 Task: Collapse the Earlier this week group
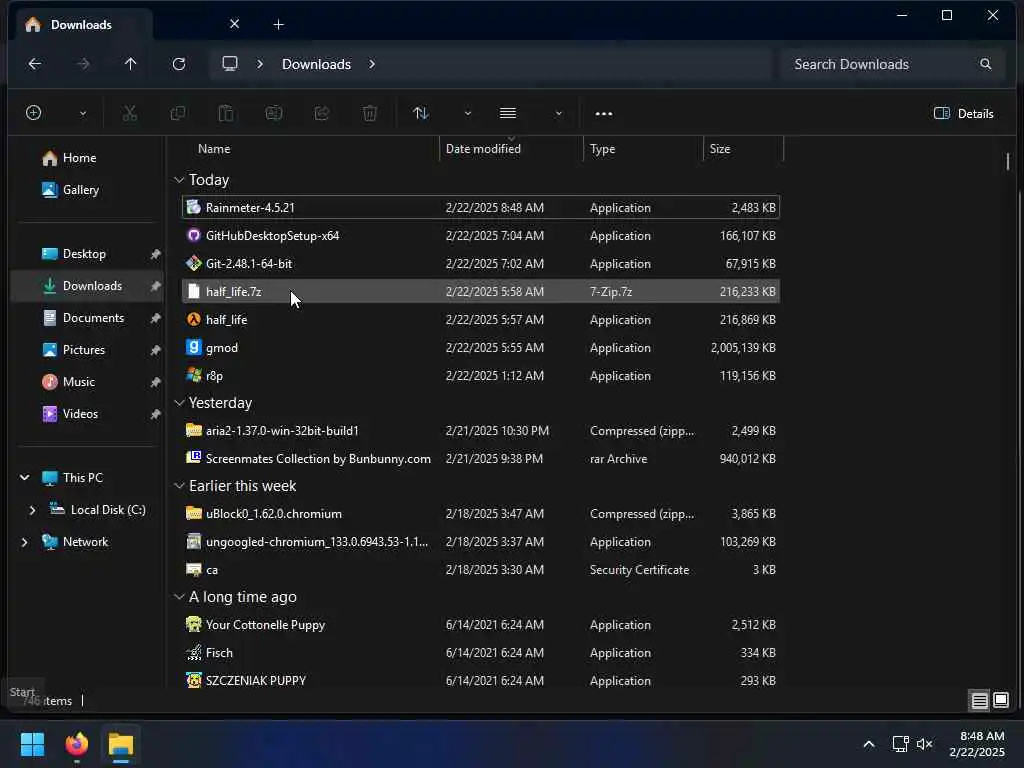179,486
